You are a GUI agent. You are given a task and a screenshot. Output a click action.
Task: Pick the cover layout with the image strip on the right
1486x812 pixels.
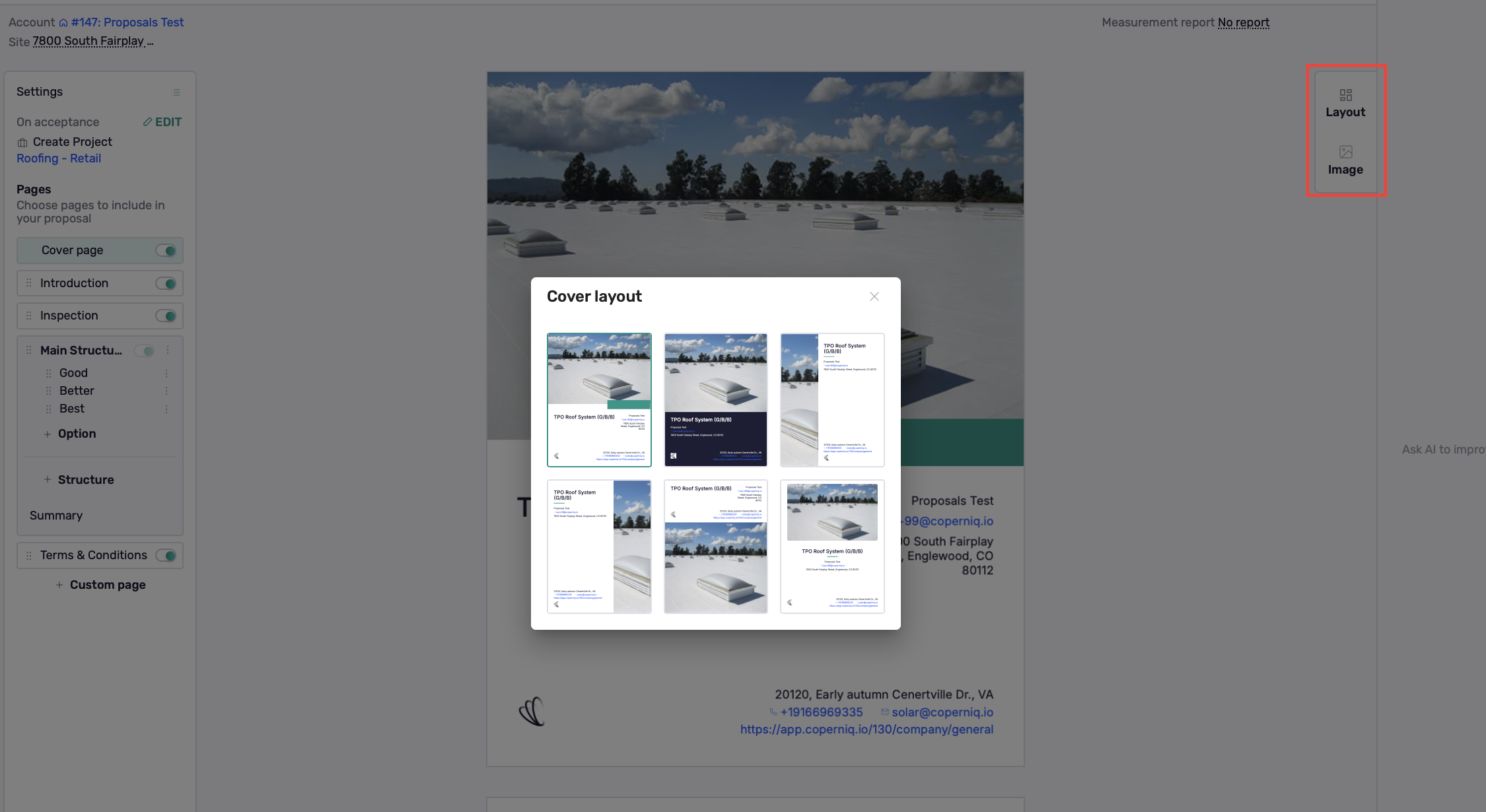(x=599, y=547)
